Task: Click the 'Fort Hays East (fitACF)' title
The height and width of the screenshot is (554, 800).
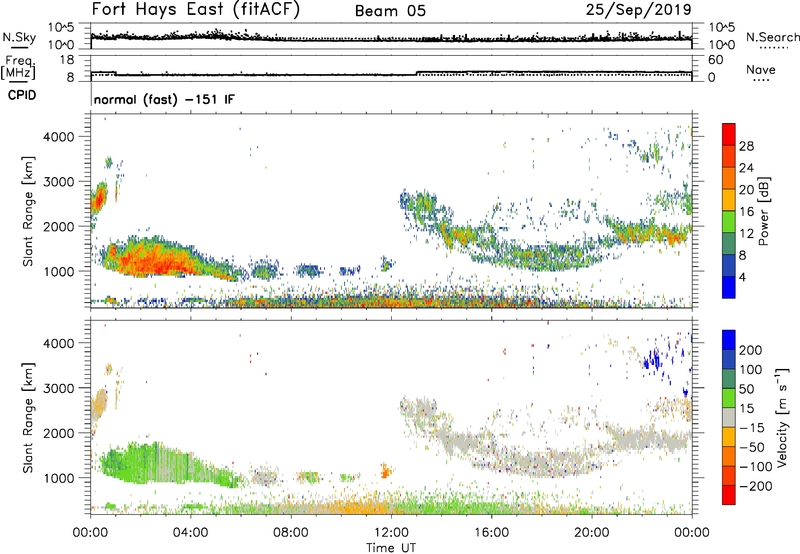Action: [x=195, y=9]
